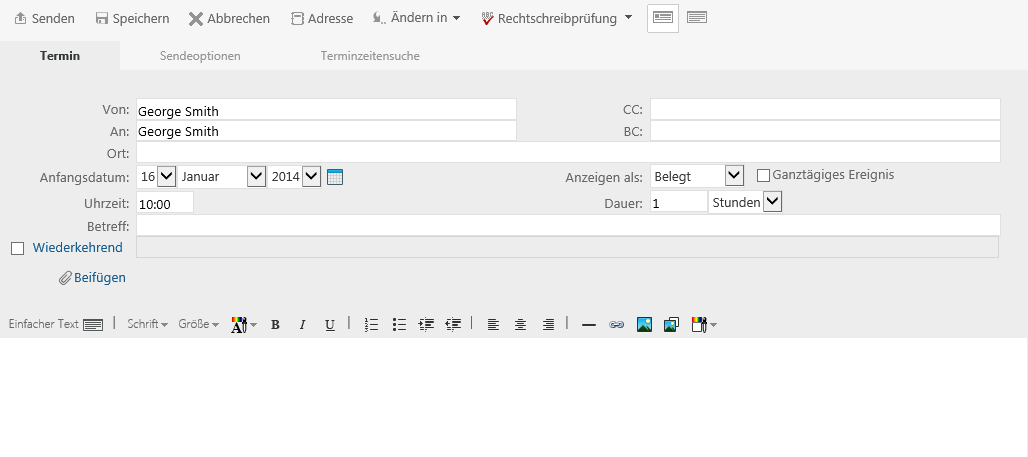Open the Ändern in dropdown

click(416, 18)
